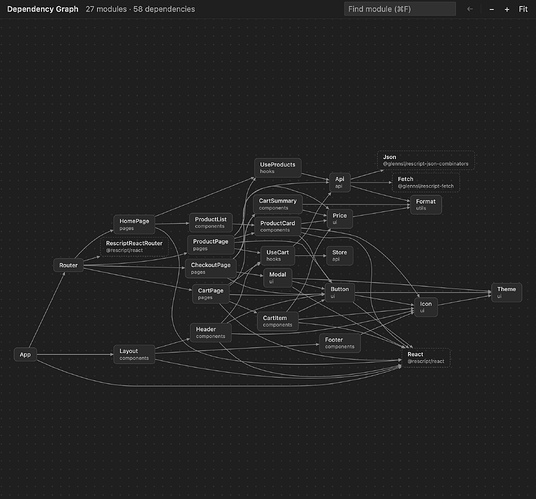Zoom in with the plus icon
Screen dimensions: 536x499
(x=507, y=9)
